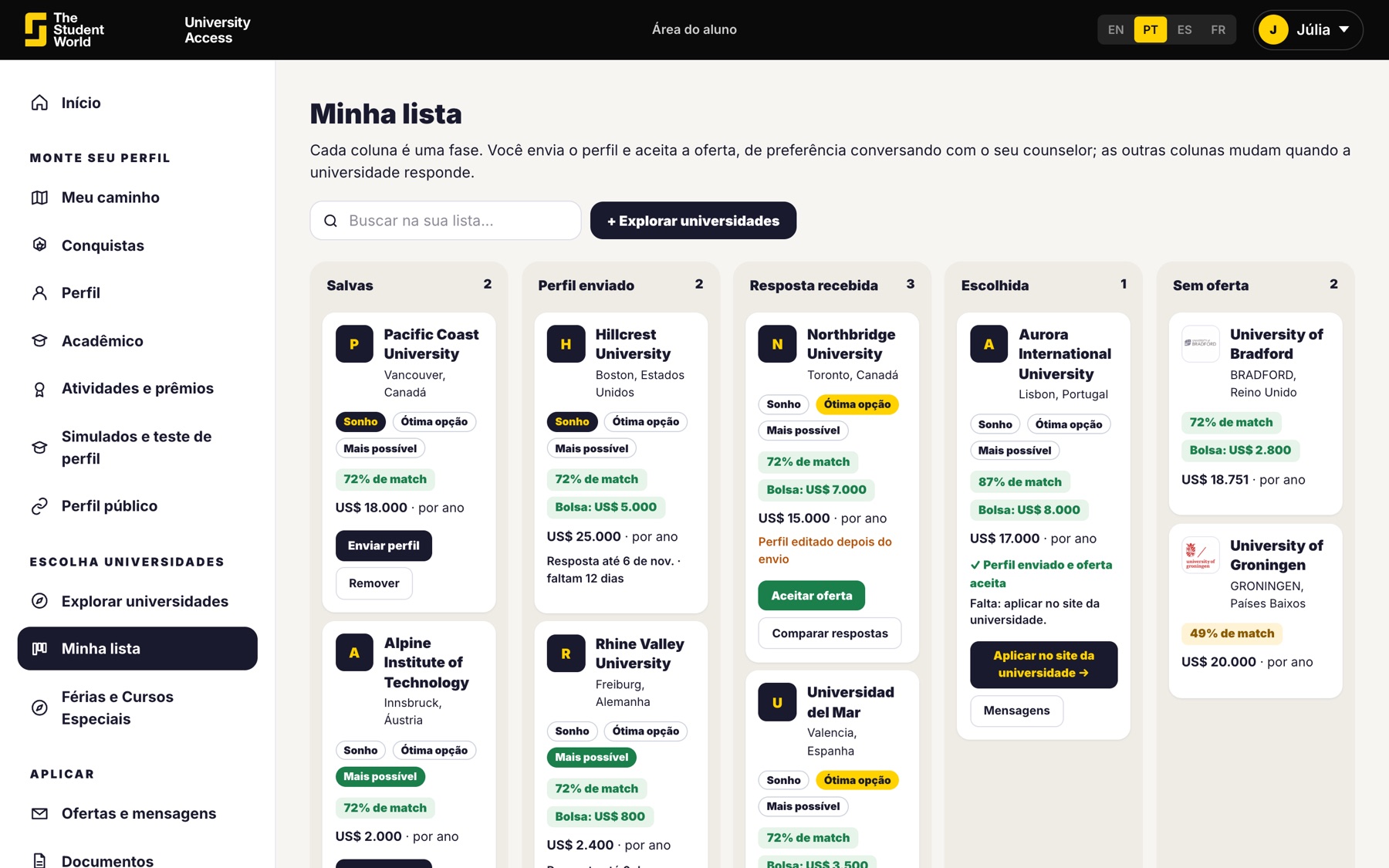Click the Perfil público link icon
Screen dimensions: 1389x868
point(39,506)
